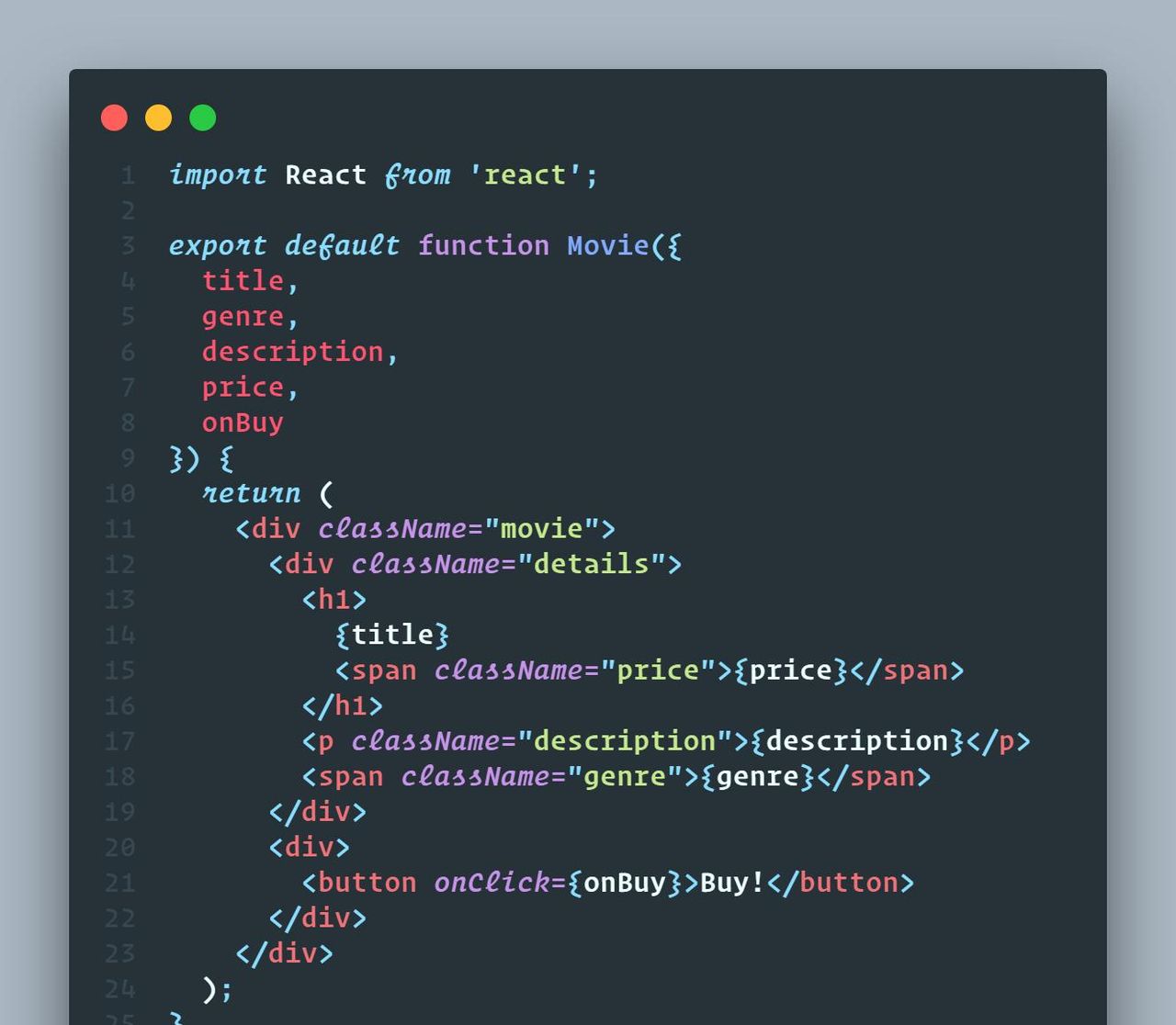Click line number 21

[119, 883]
